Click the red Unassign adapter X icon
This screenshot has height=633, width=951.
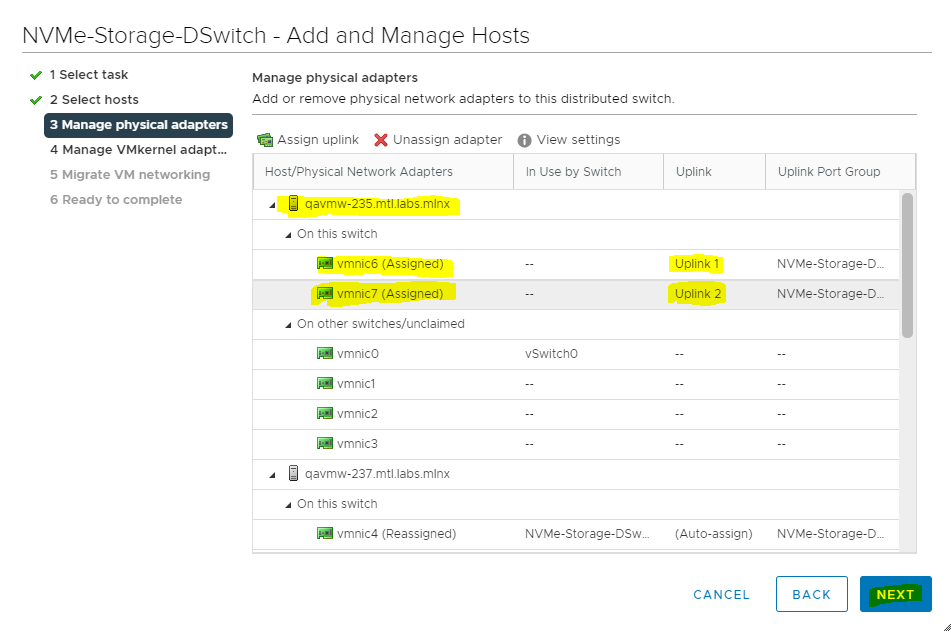point(381,140)
